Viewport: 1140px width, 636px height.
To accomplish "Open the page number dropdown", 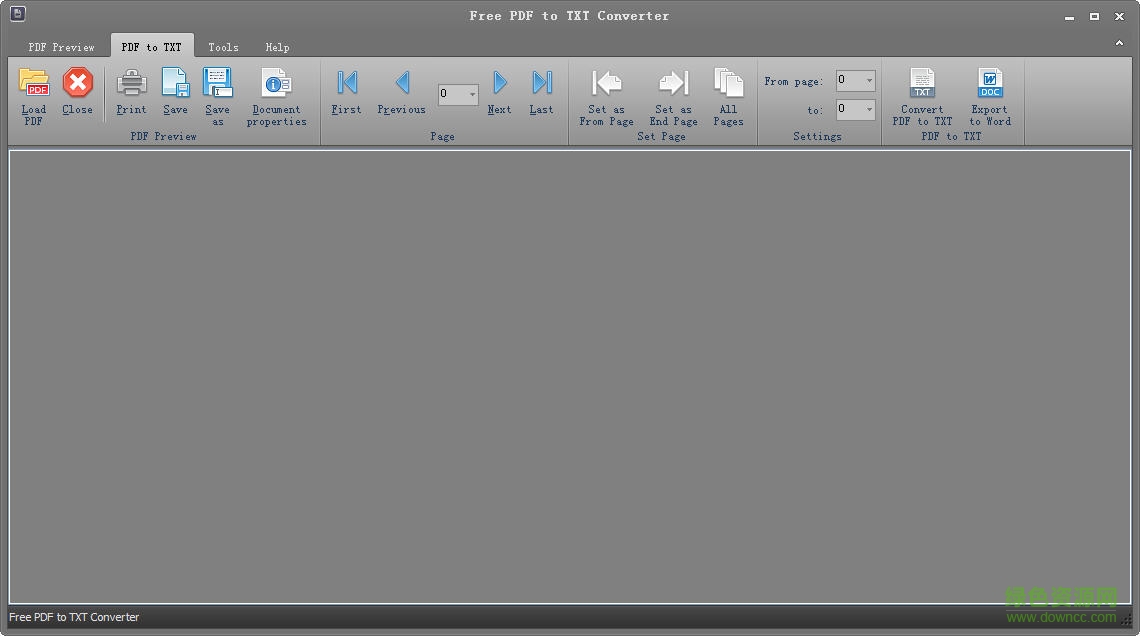I will click(x=472, y=94).
